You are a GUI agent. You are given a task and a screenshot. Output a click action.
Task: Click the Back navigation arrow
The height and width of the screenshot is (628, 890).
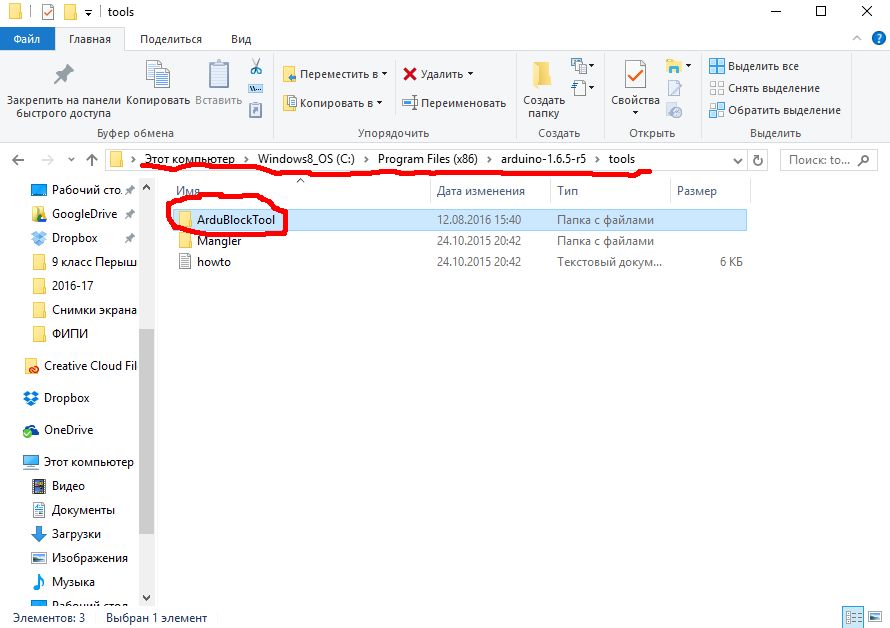[18, 160]
